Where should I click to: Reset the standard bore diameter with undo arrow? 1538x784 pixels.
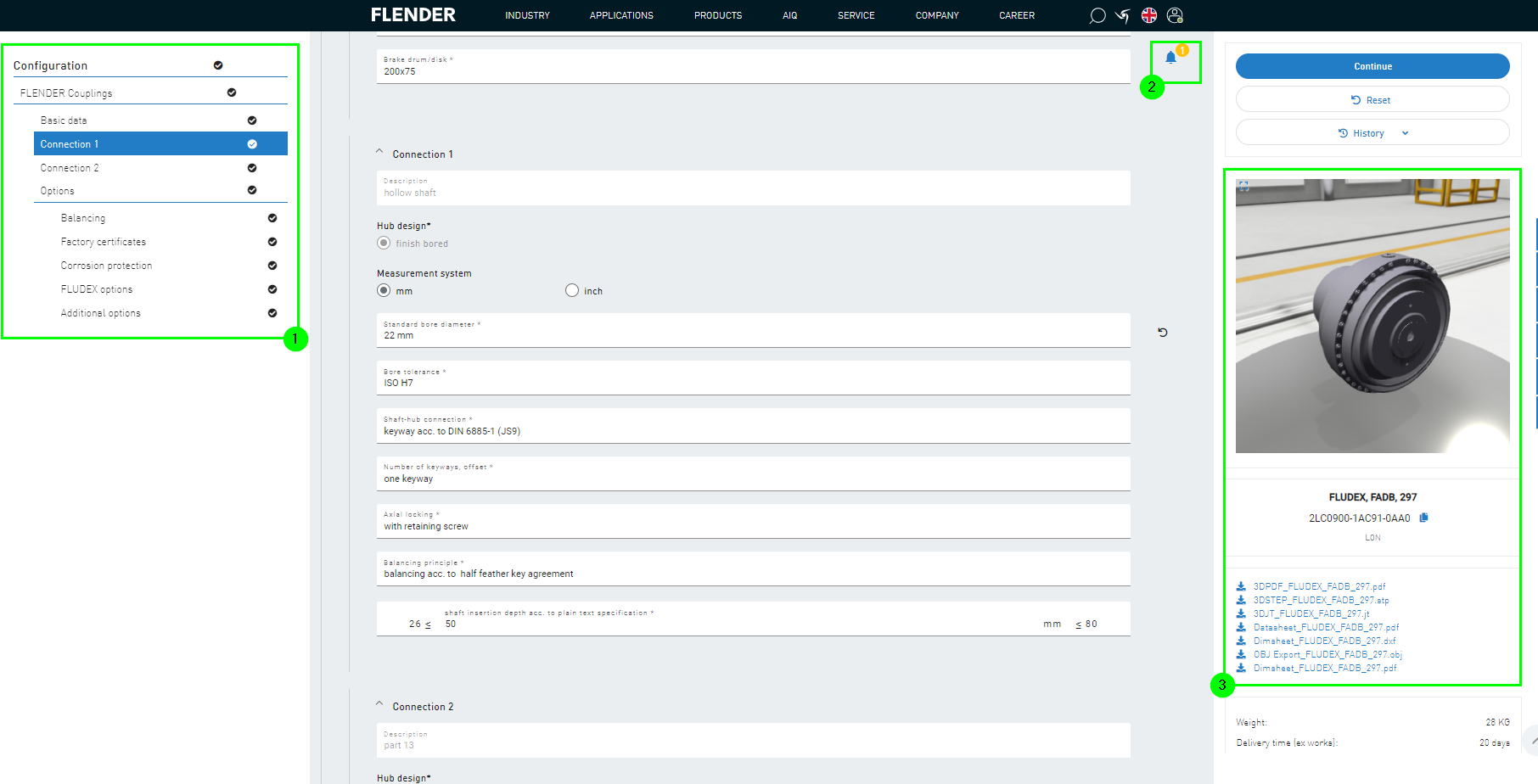[1163, 333]
